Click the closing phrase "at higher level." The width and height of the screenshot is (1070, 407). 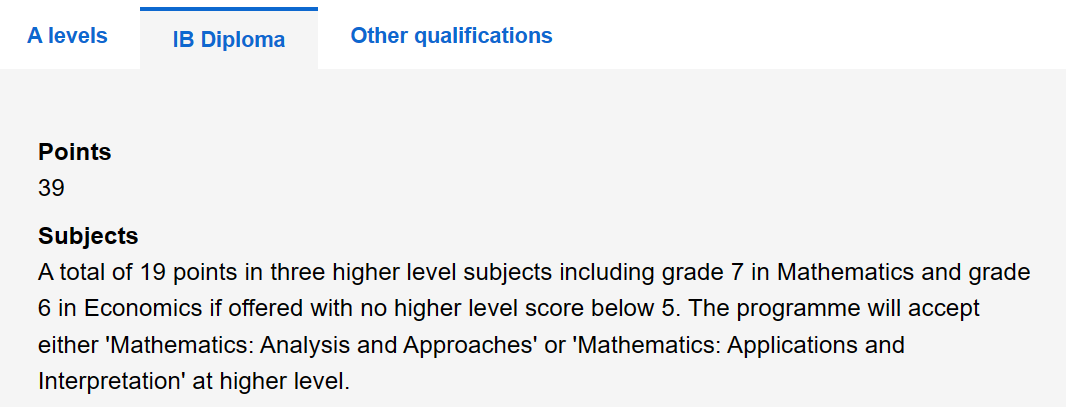[271, 381]
